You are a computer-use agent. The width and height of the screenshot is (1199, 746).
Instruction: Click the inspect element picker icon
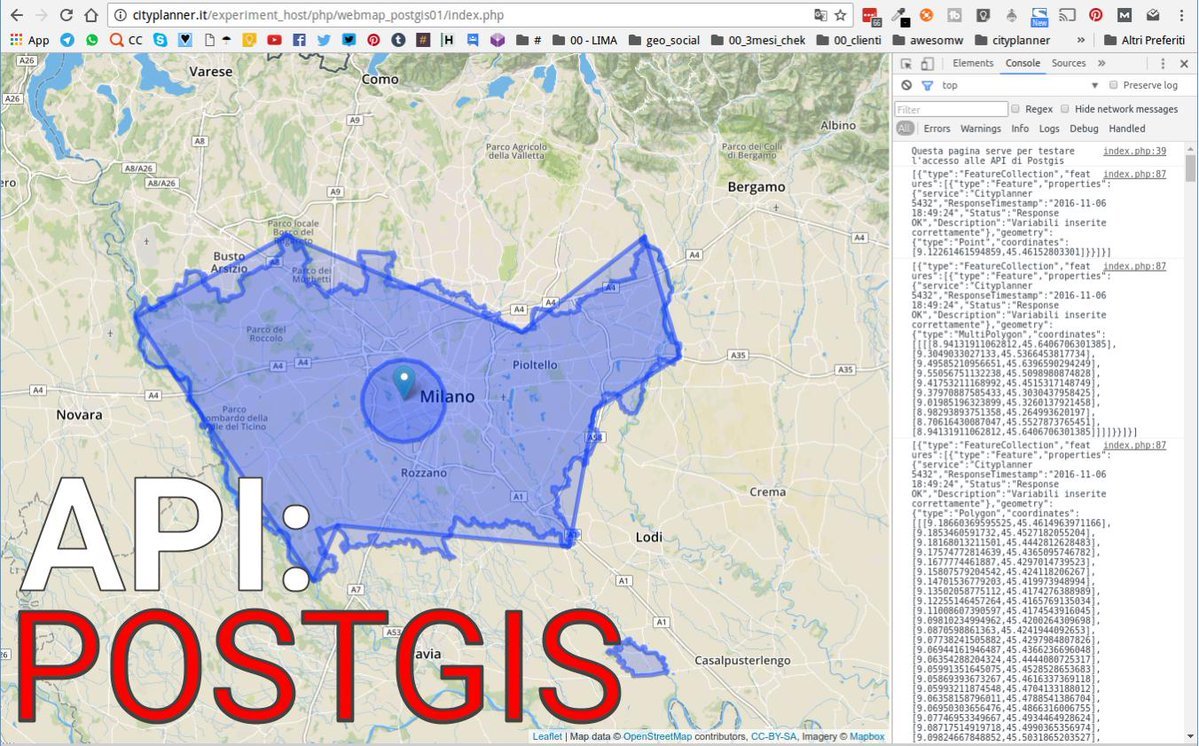click(x=907, y=64)
